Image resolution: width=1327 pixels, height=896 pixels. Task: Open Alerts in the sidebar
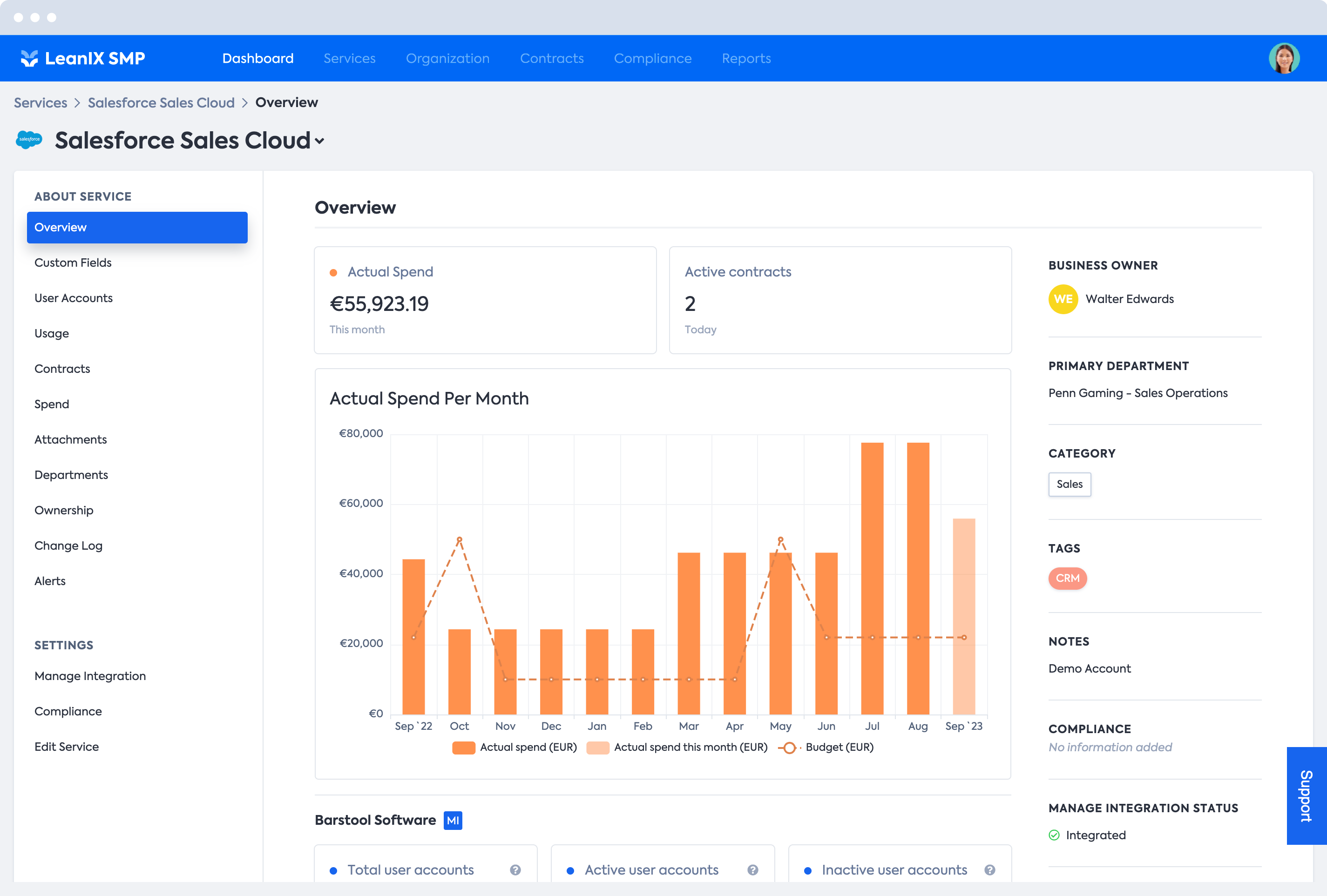[50, 581]
